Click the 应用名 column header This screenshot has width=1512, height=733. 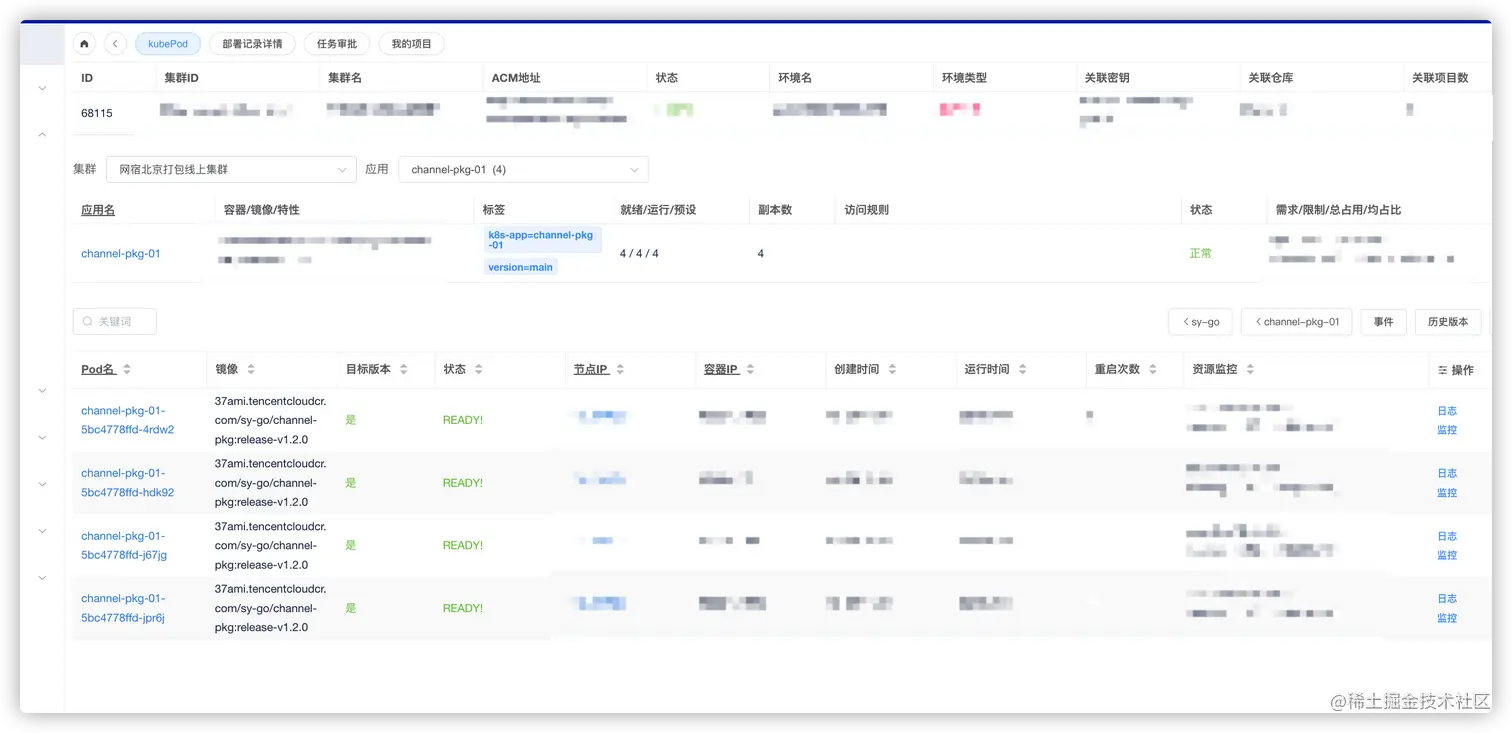pos(98,210)
